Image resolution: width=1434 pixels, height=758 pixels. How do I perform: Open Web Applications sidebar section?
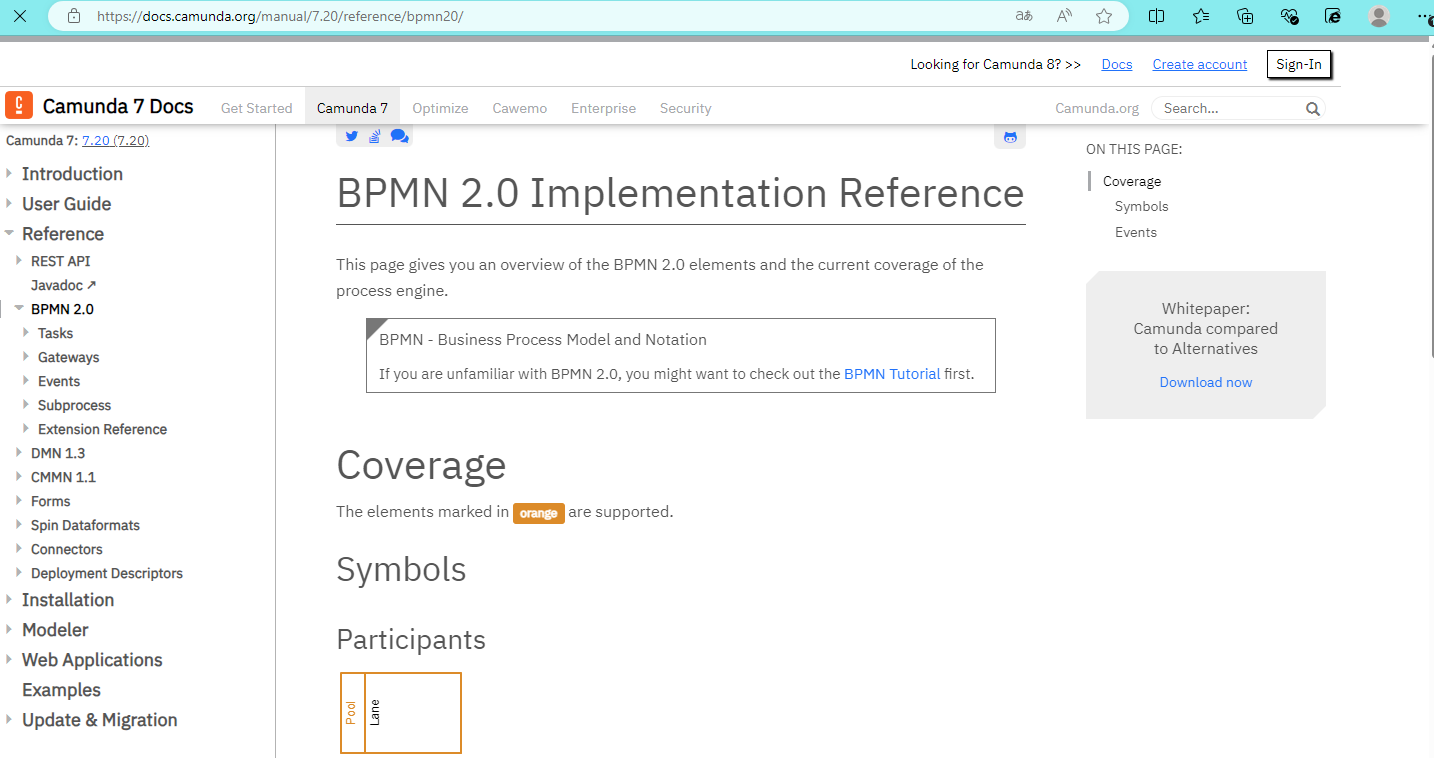(92, 660)
